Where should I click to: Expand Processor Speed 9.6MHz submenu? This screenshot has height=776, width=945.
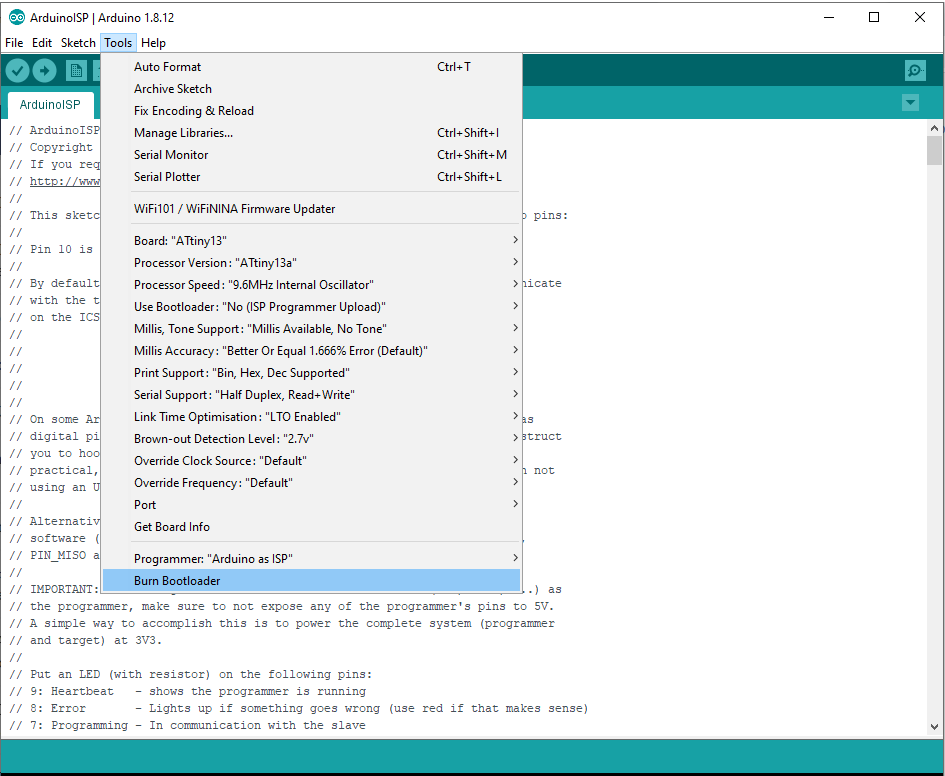[311, 284]
